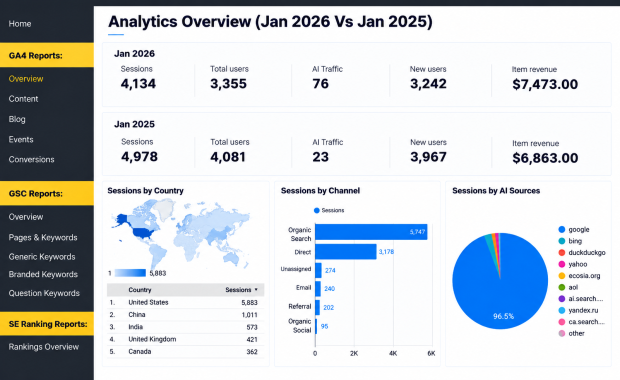This screenshot has height=380, width=620.
Task: Click the other legend swatch
Action: [x=561, y=333]
